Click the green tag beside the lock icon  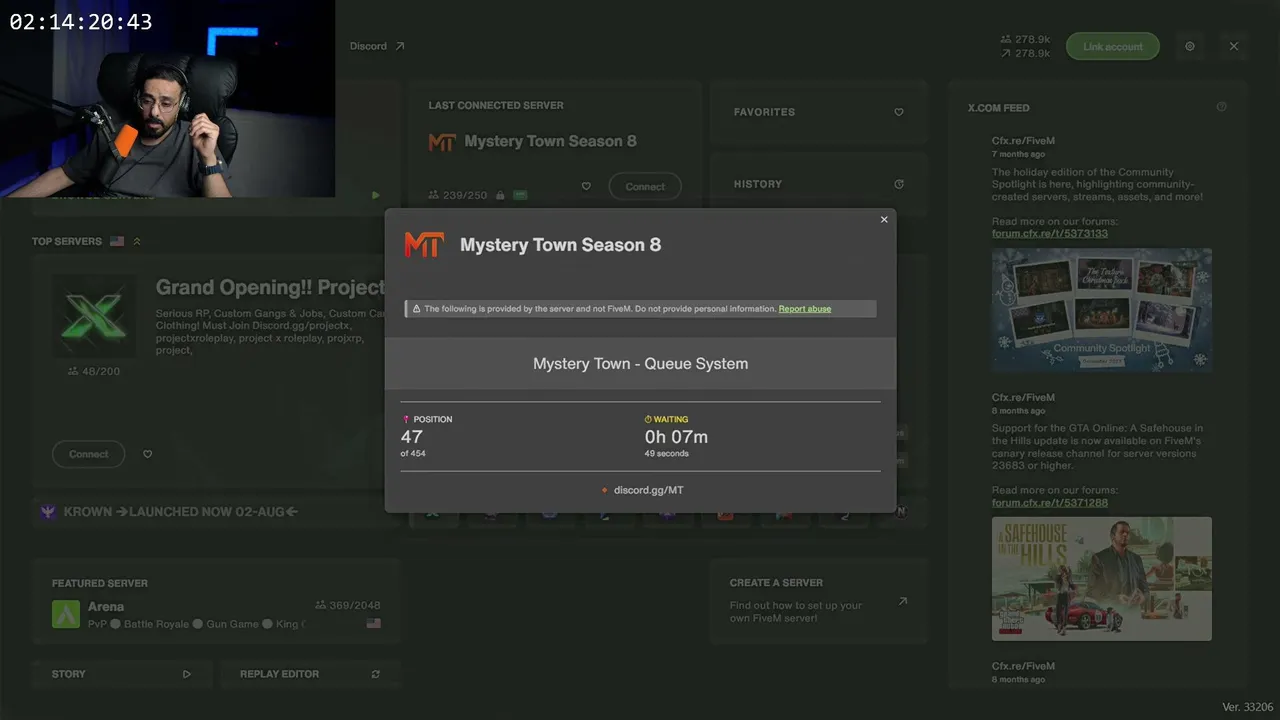click(x=520, y=195)
